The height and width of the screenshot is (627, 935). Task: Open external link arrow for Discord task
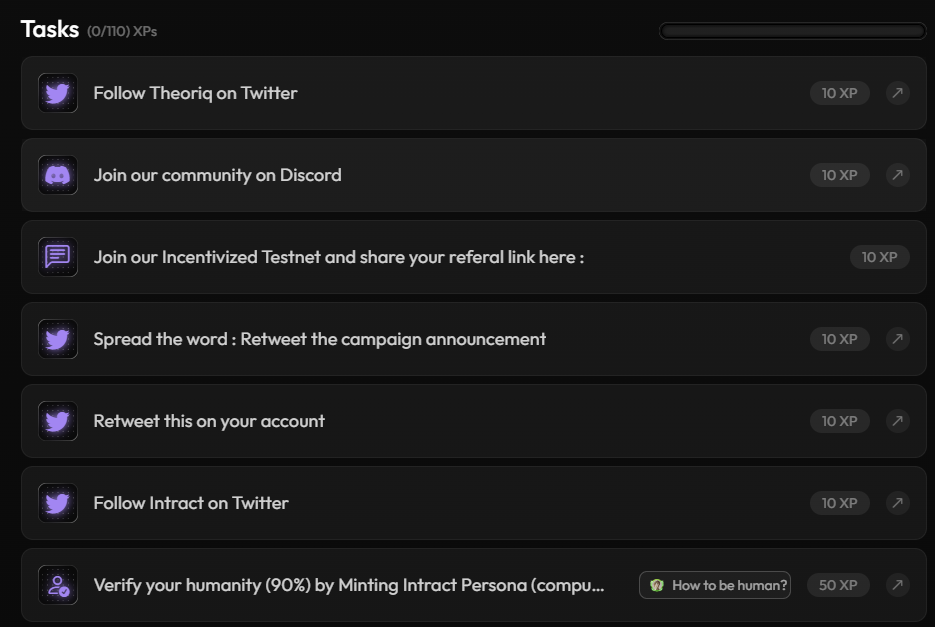tap(897, 175)
